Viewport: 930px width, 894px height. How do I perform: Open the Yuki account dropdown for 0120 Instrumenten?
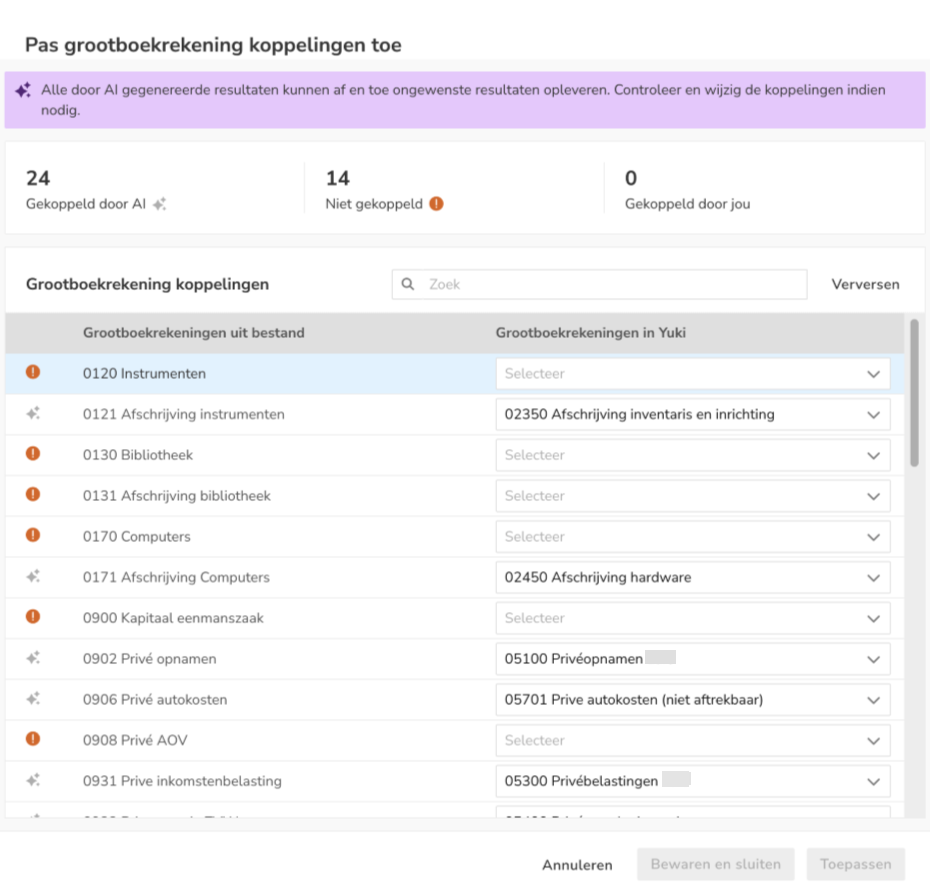coord(692,374)
